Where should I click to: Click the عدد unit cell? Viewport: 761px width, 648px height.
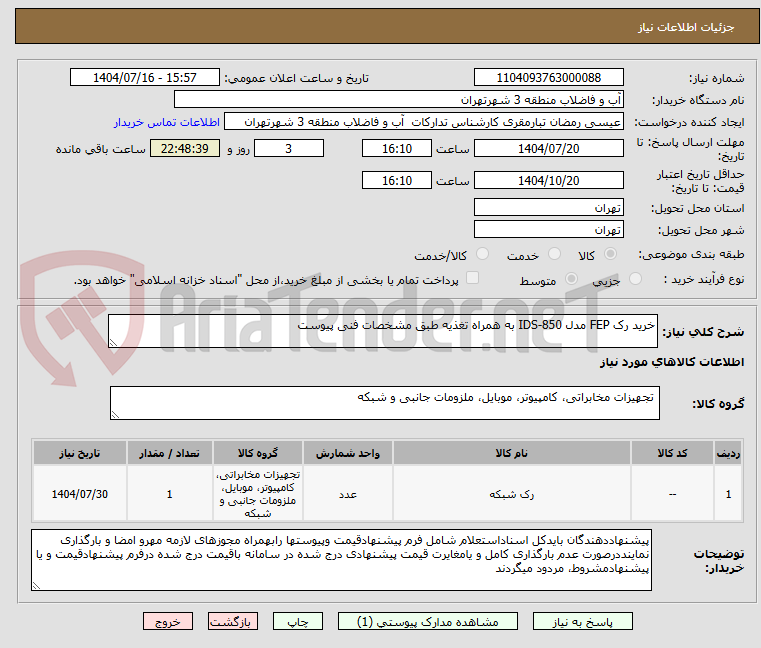point(347,494)
